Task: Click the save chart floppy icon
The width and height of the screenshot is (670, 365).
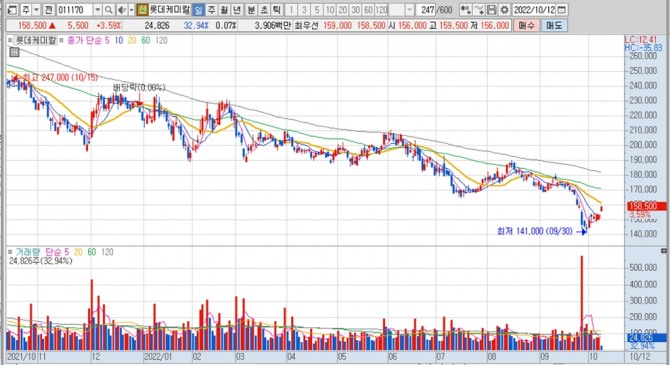Action: pyautogui.click(x=491, y=10)
